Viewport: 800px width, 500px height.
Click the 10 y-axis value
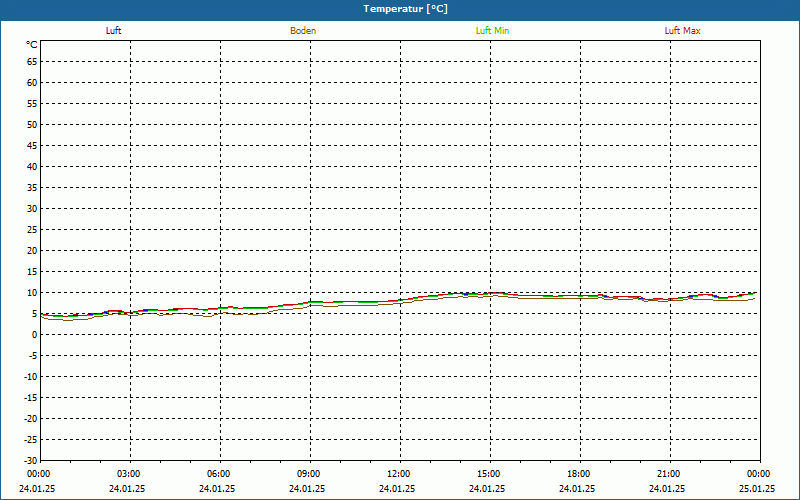32,293
